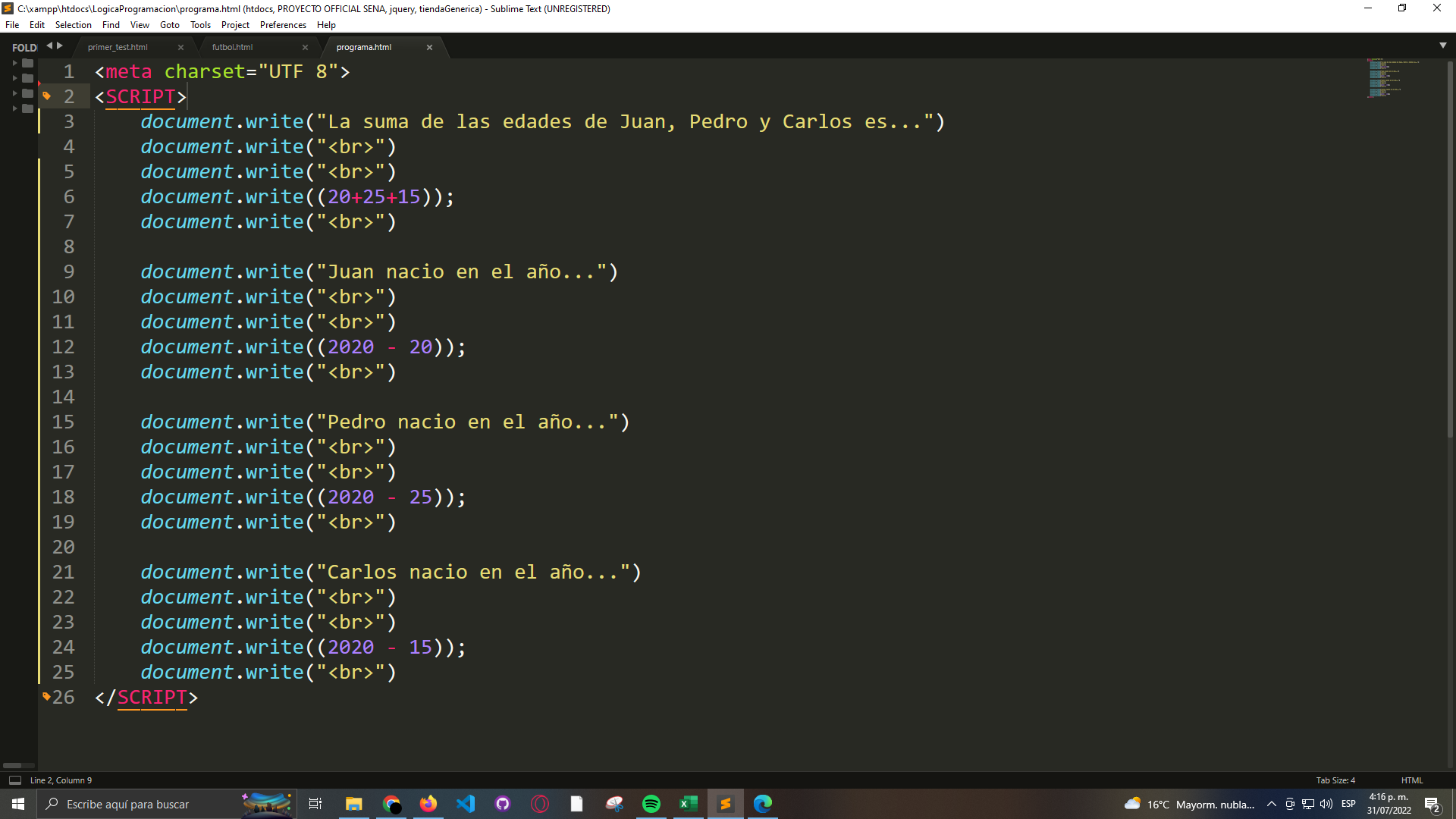Click the opening SCRIPT tag text
The height and width of the screenshot is (819, 1456).
(140, 97)
